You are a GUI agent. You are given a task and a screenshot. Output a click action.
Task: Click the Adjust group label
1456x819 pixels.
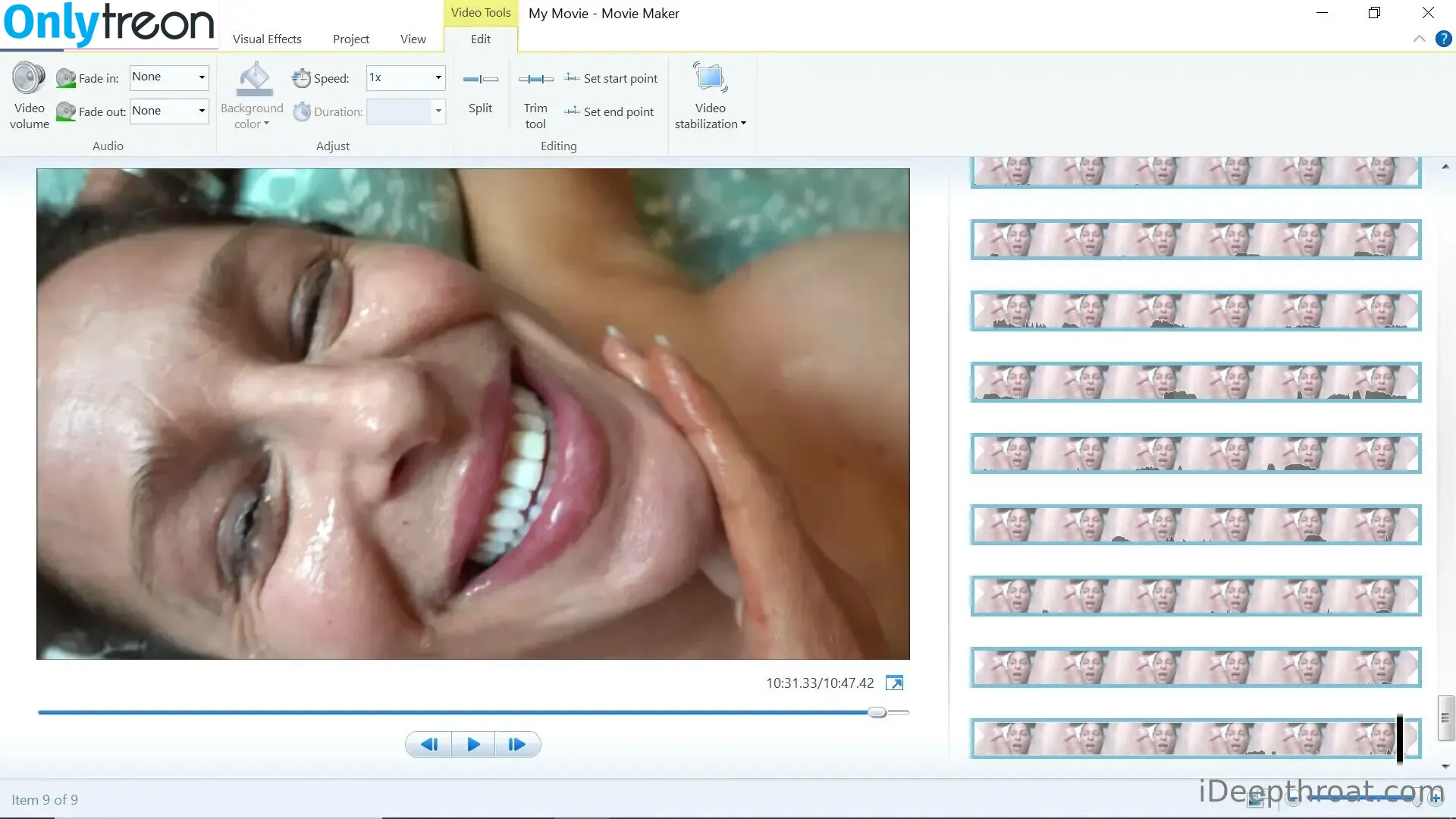point(333,146)
